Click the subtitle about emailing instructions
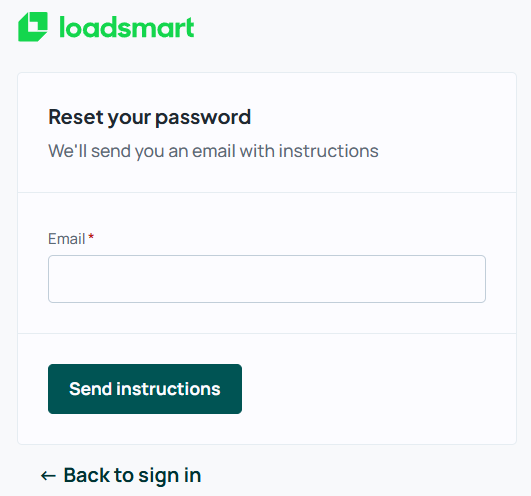531x496 pixels. point(213,151)
